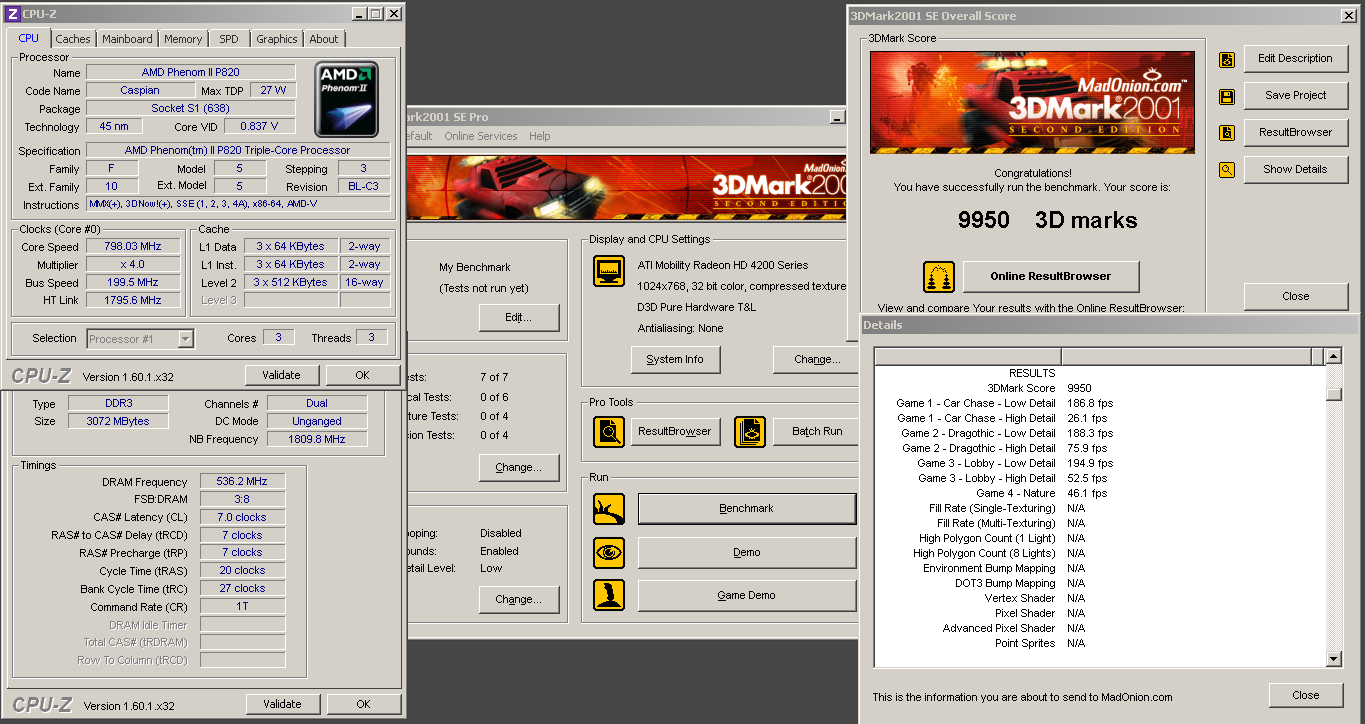Click the monitor icon in Display and CPU Settings

pos(609,270)
